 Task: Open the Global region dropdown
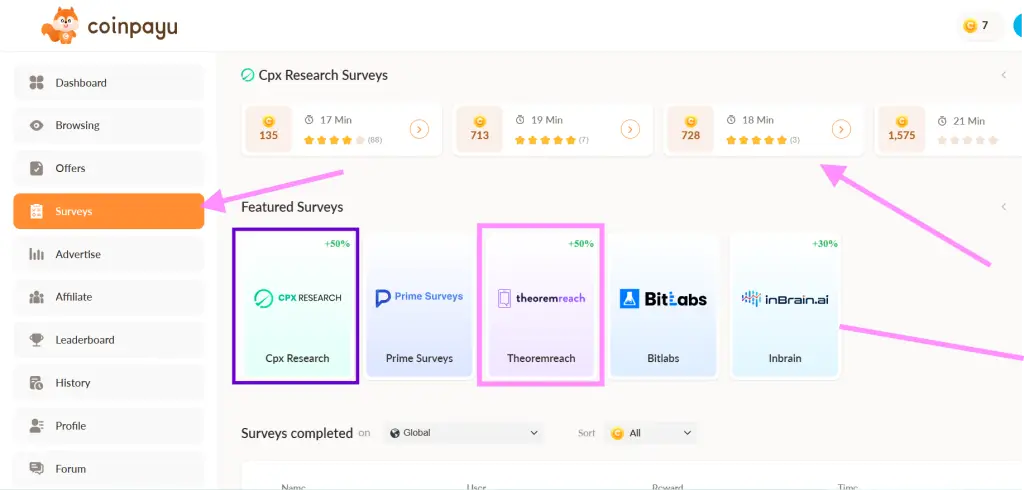(x=464, y=433)
